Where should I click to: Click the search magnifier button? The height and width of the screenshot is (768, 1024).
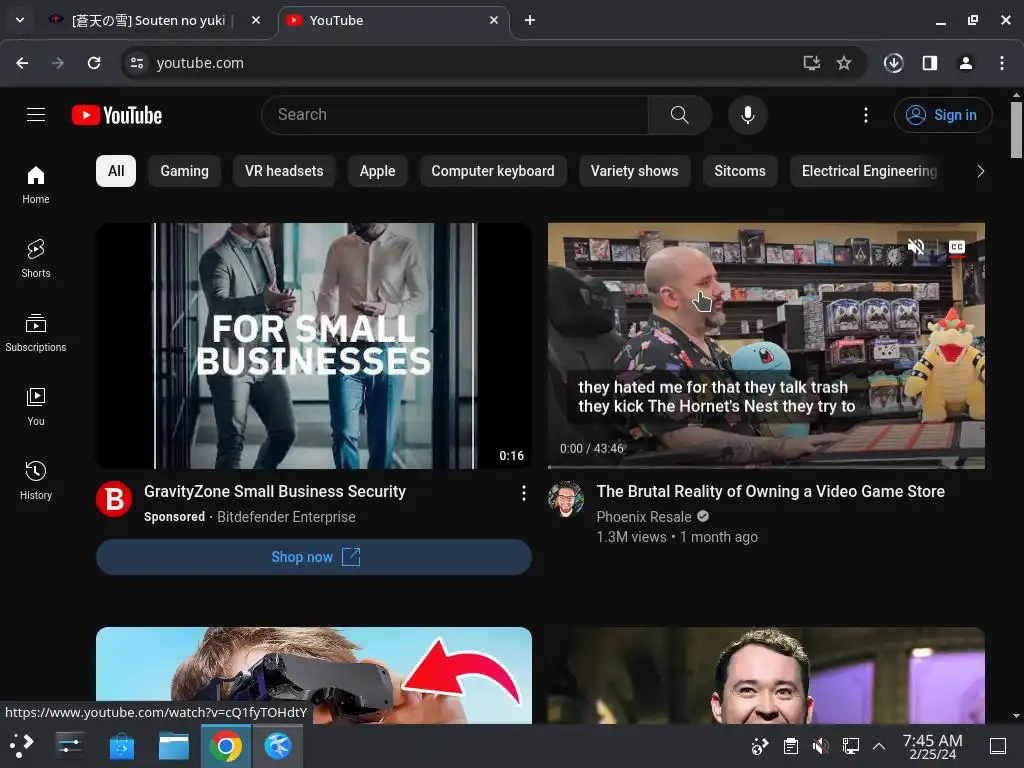click(x=679, y=115)
